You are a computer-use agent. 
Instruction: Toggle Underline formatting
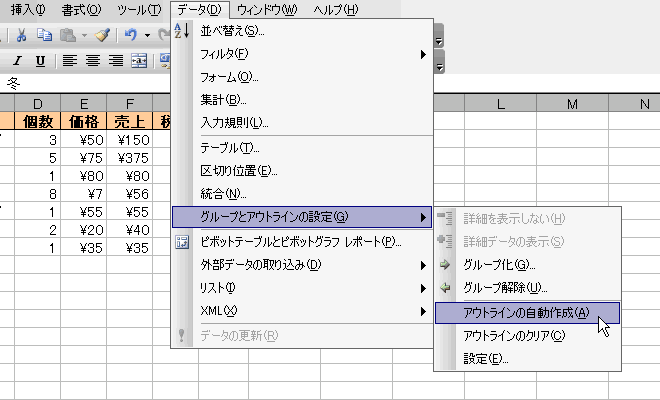(40, 61)
